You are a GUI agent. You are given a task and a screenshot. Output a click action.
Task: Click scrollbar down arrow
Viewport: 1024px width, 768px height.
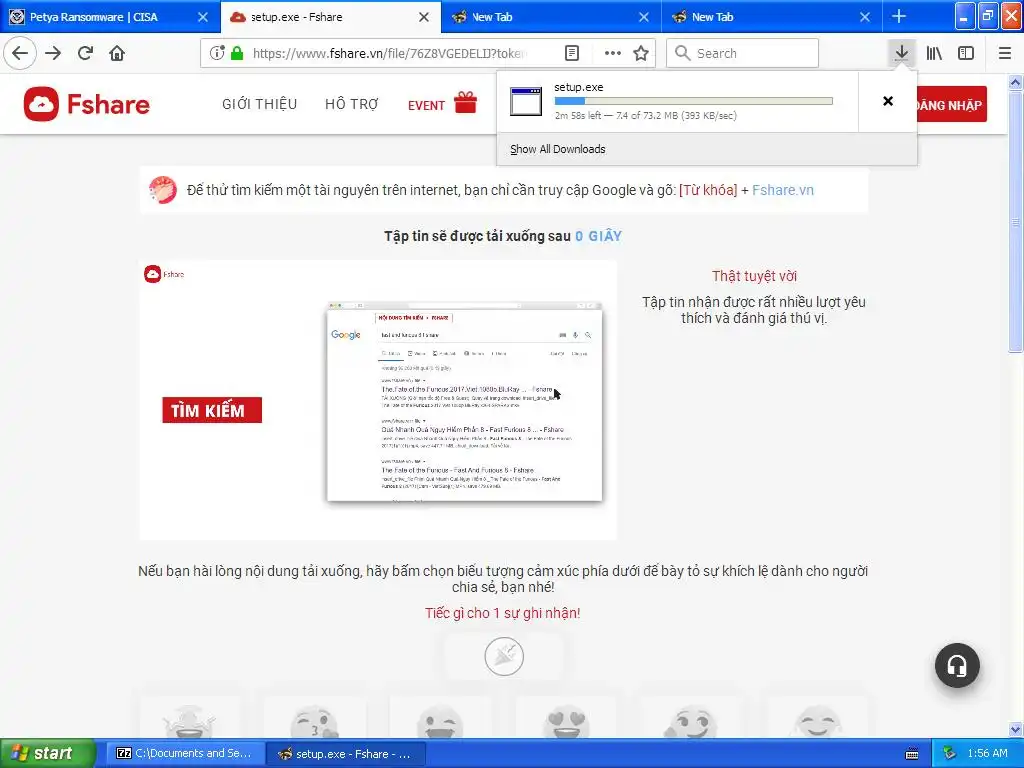(1015, 729)
